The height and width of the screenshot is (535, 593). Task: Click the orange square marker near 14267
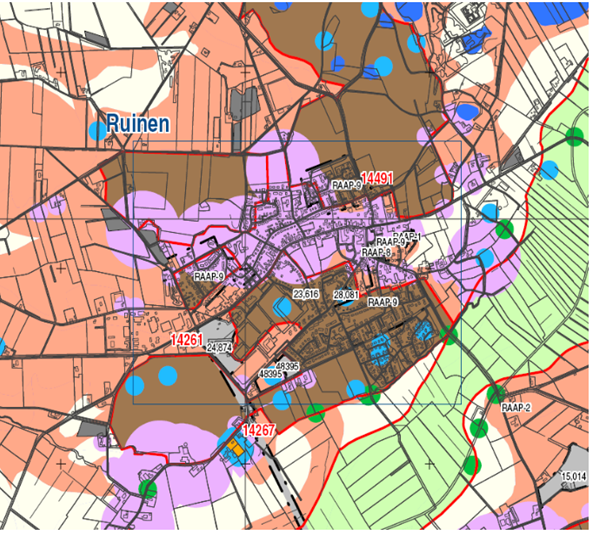coord(235,447)
